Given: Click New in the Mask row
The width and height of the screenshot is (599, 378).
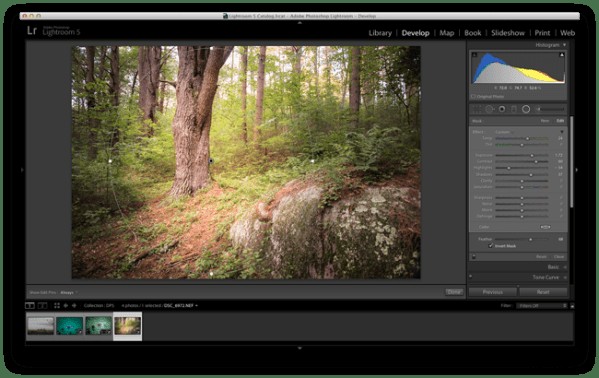Looking at the screenshot, I should click(545, 121).
